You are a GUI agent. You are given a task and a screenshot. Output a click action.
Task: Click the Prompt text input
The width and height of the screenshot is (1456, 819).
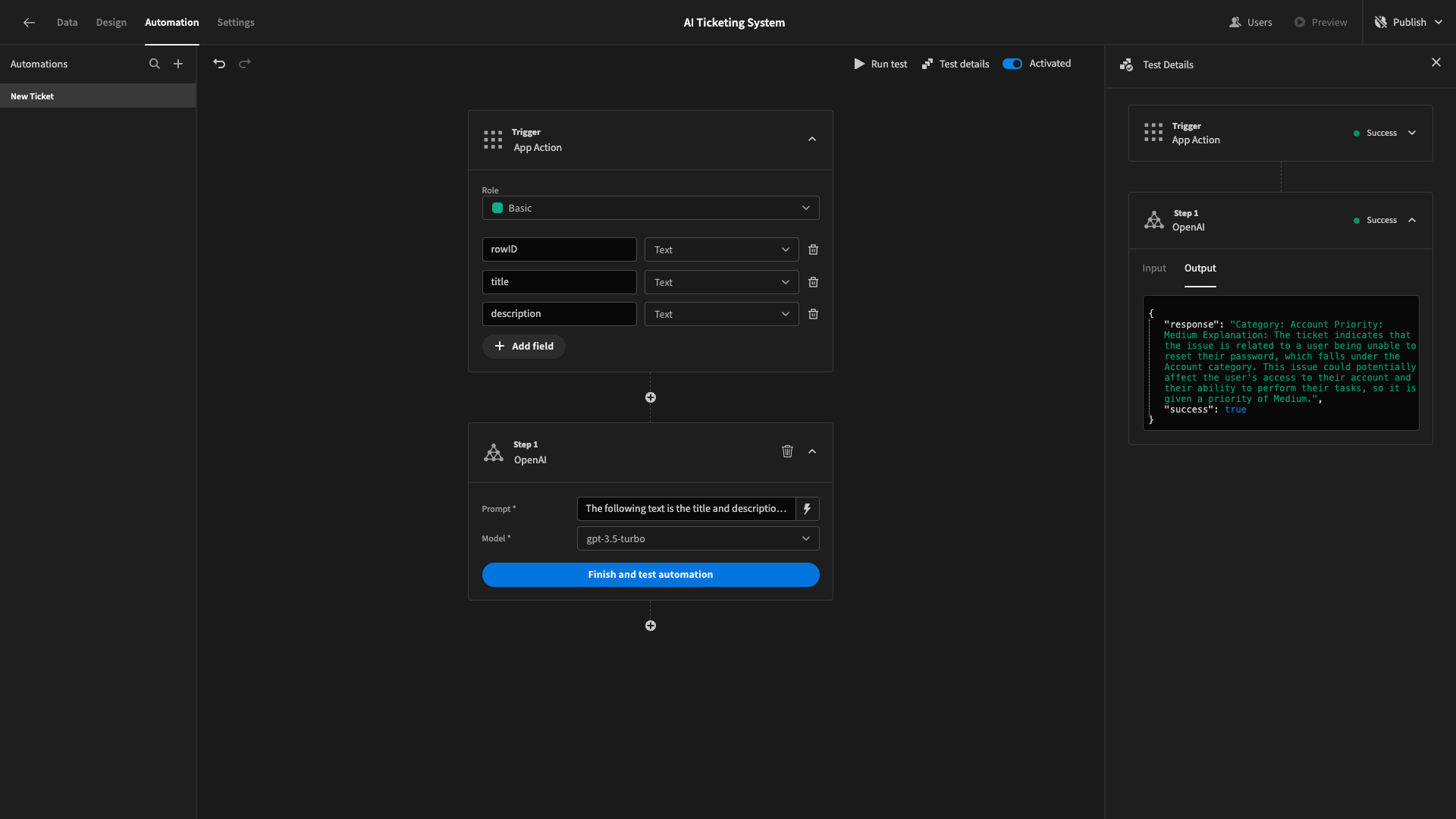click(686, 509)
